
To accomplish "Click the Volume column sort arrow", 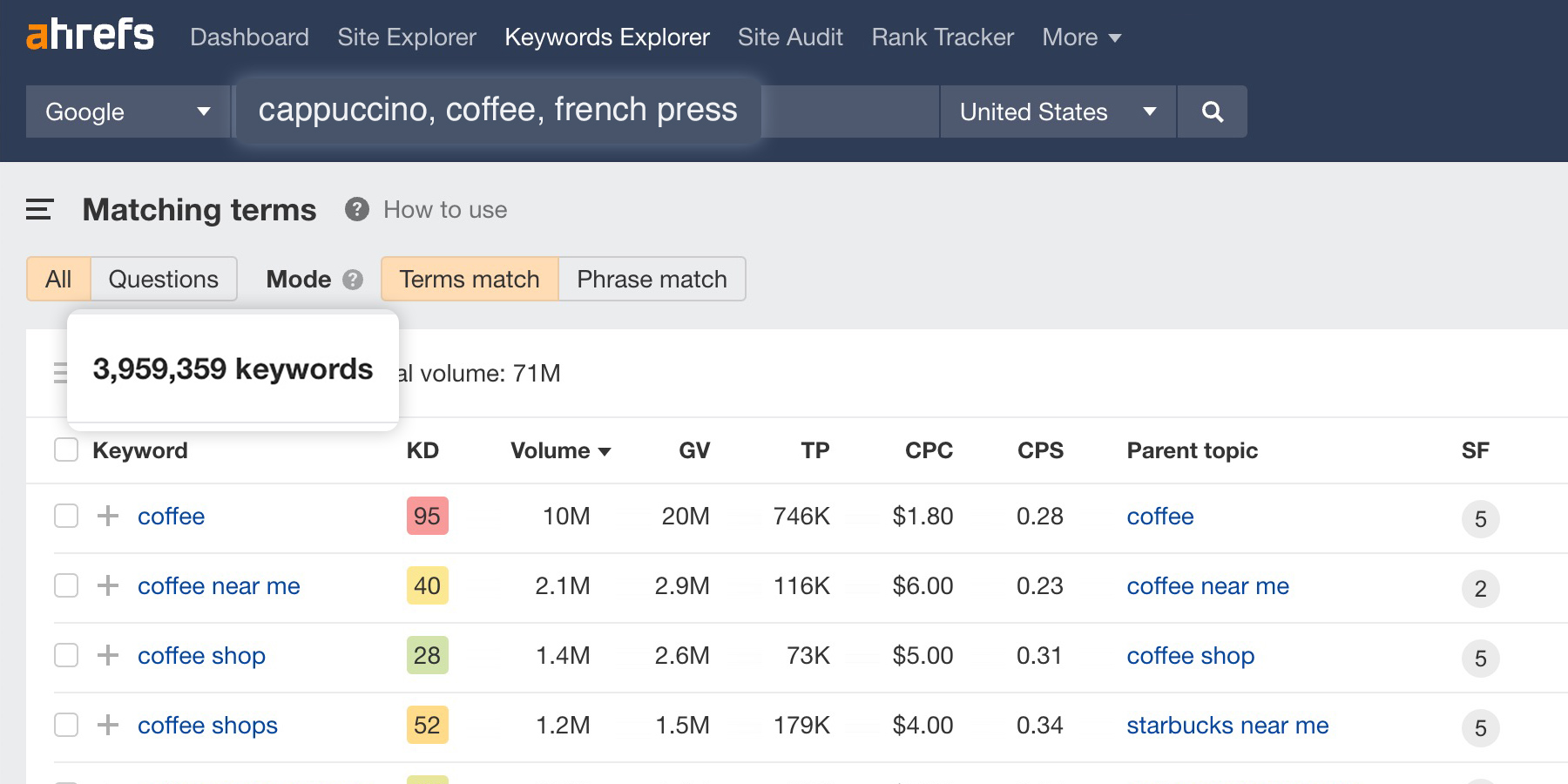I will click(x=605, y=451).
